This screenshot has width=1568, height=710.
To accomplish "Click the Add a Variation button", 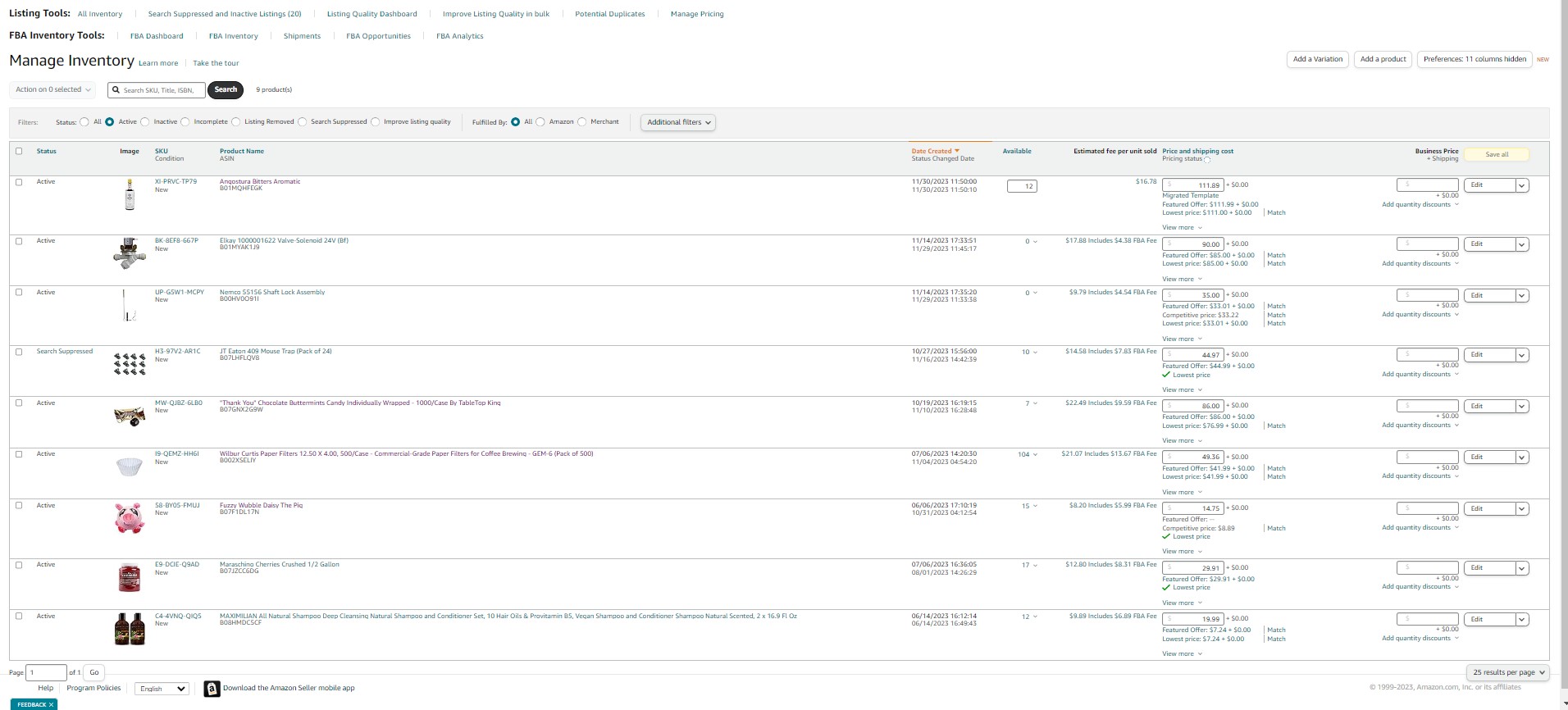I will (x=1318, y=59).
